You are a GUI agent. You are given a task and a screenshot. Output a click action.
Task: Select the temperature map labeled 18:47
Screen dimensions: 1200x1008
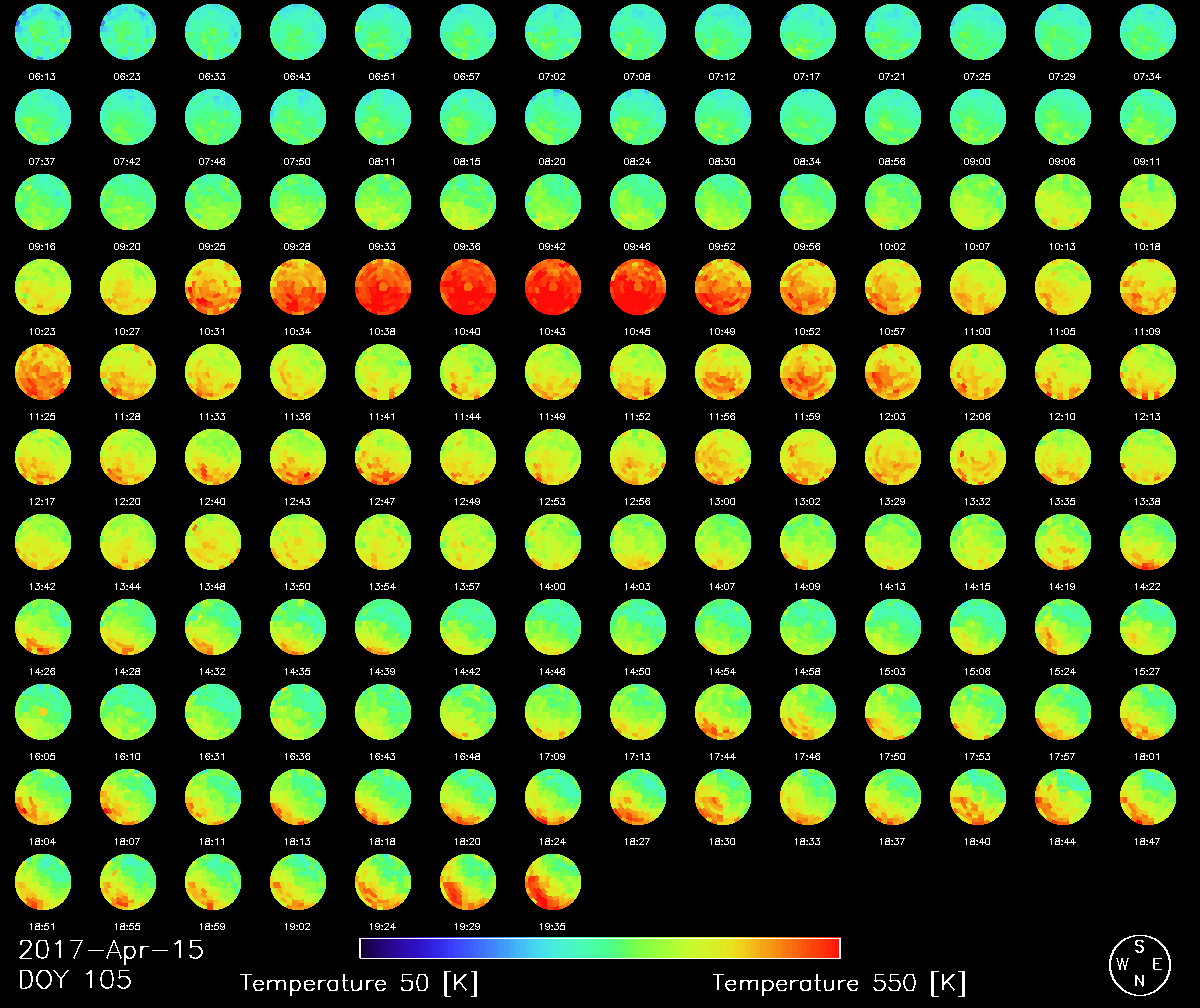pos(1148,797)
